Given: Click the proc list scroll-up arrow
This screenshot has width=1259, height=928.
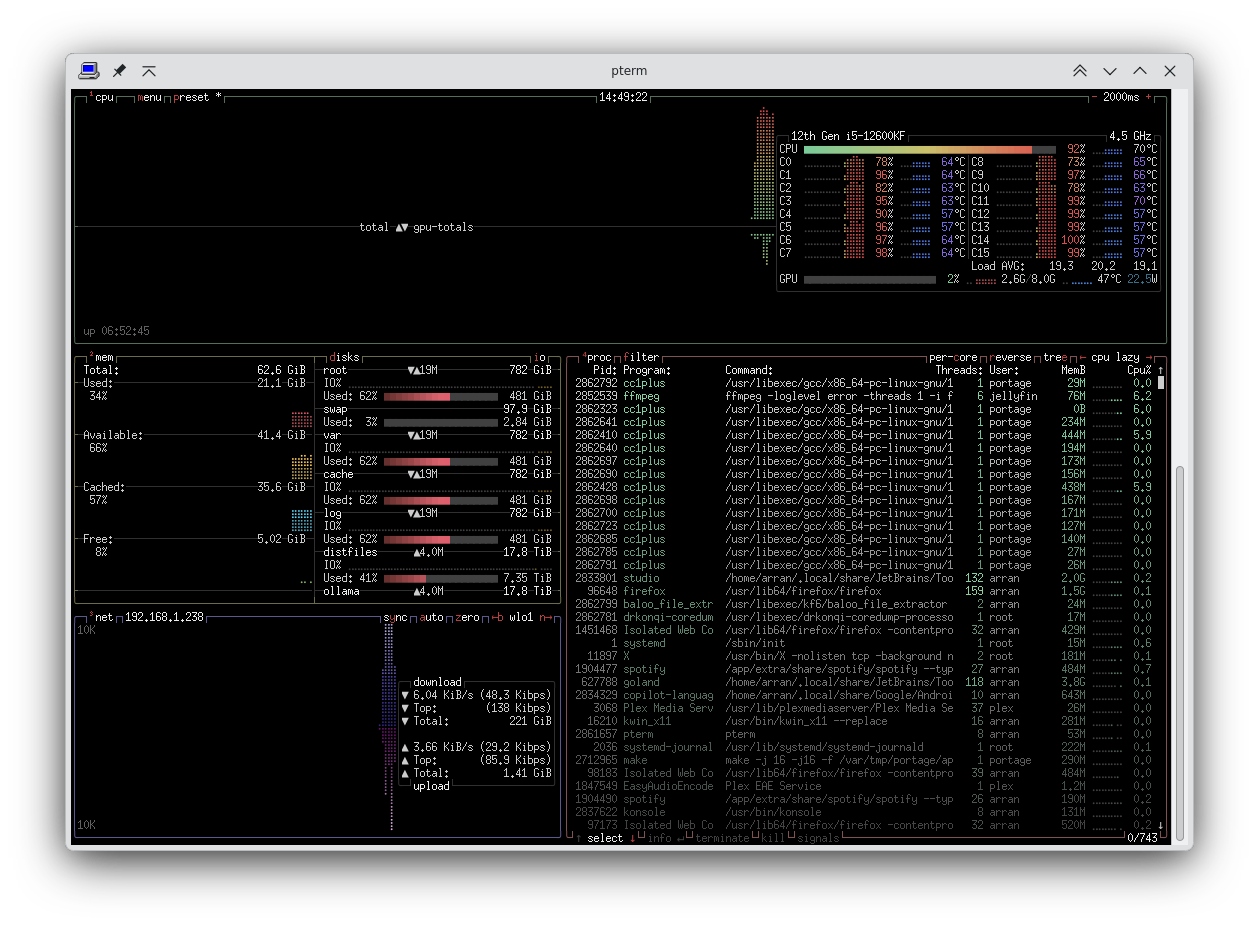Looking at the screenshot, I should [1160, 370].
